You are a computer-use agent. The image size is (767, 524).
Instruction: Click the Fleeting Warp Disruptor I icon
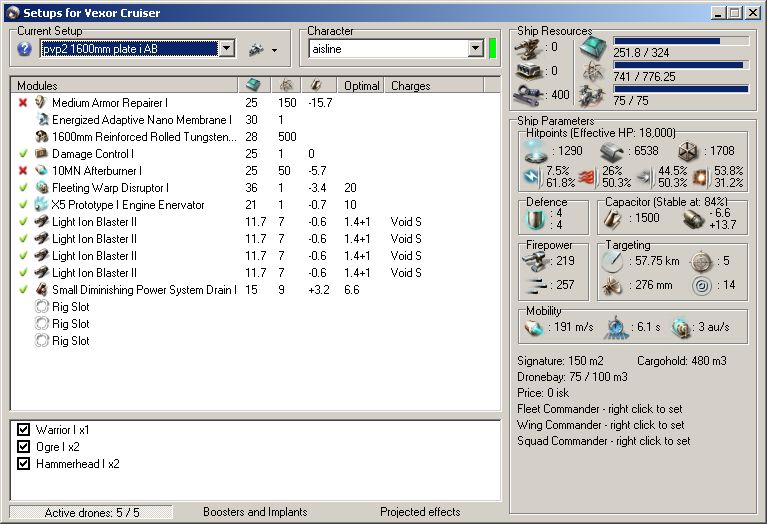point(42,187)
